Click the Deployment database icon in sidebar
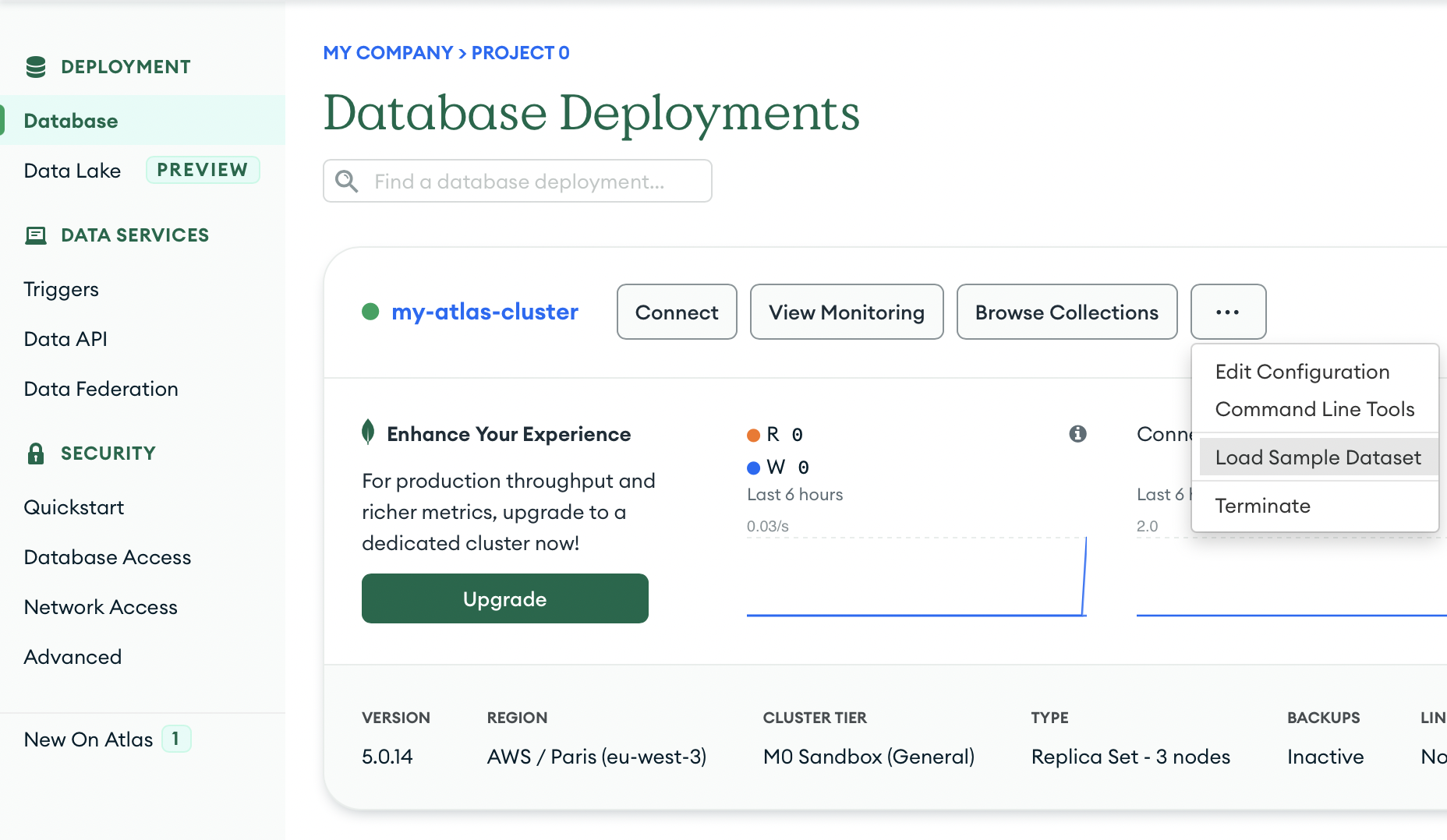This screenshot has width=1447, height=840. point(35,66)
